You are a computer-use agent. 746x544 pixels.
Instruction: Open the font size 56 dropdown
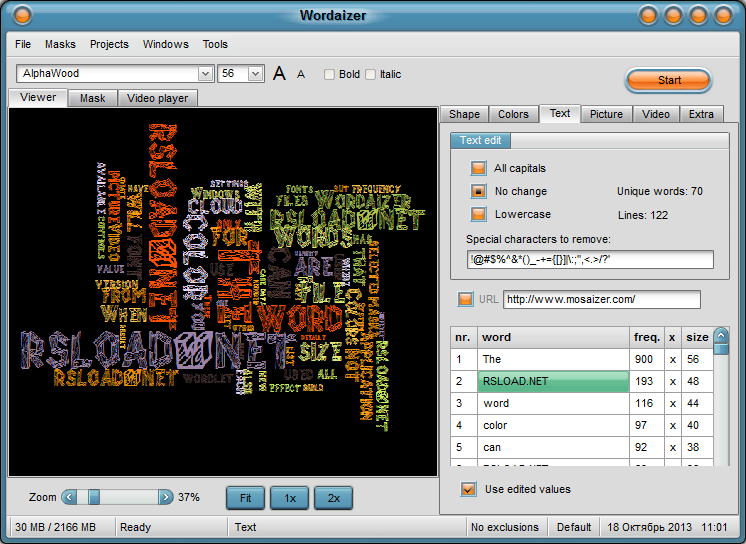255,74
